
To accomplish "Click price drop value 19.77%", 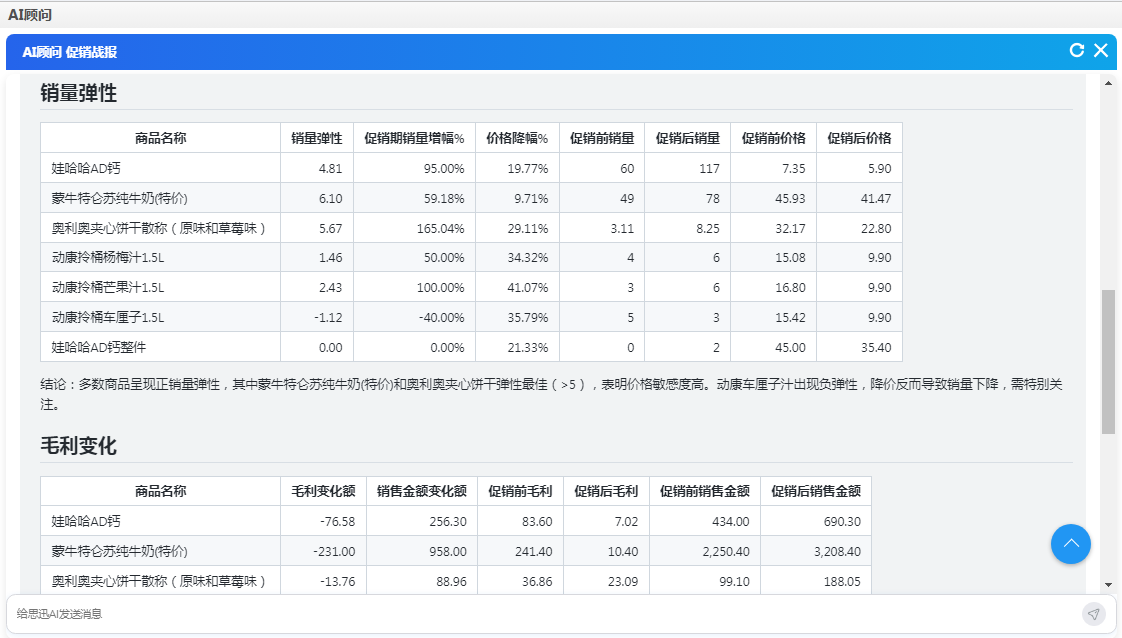I will click(x=528, y=169).
